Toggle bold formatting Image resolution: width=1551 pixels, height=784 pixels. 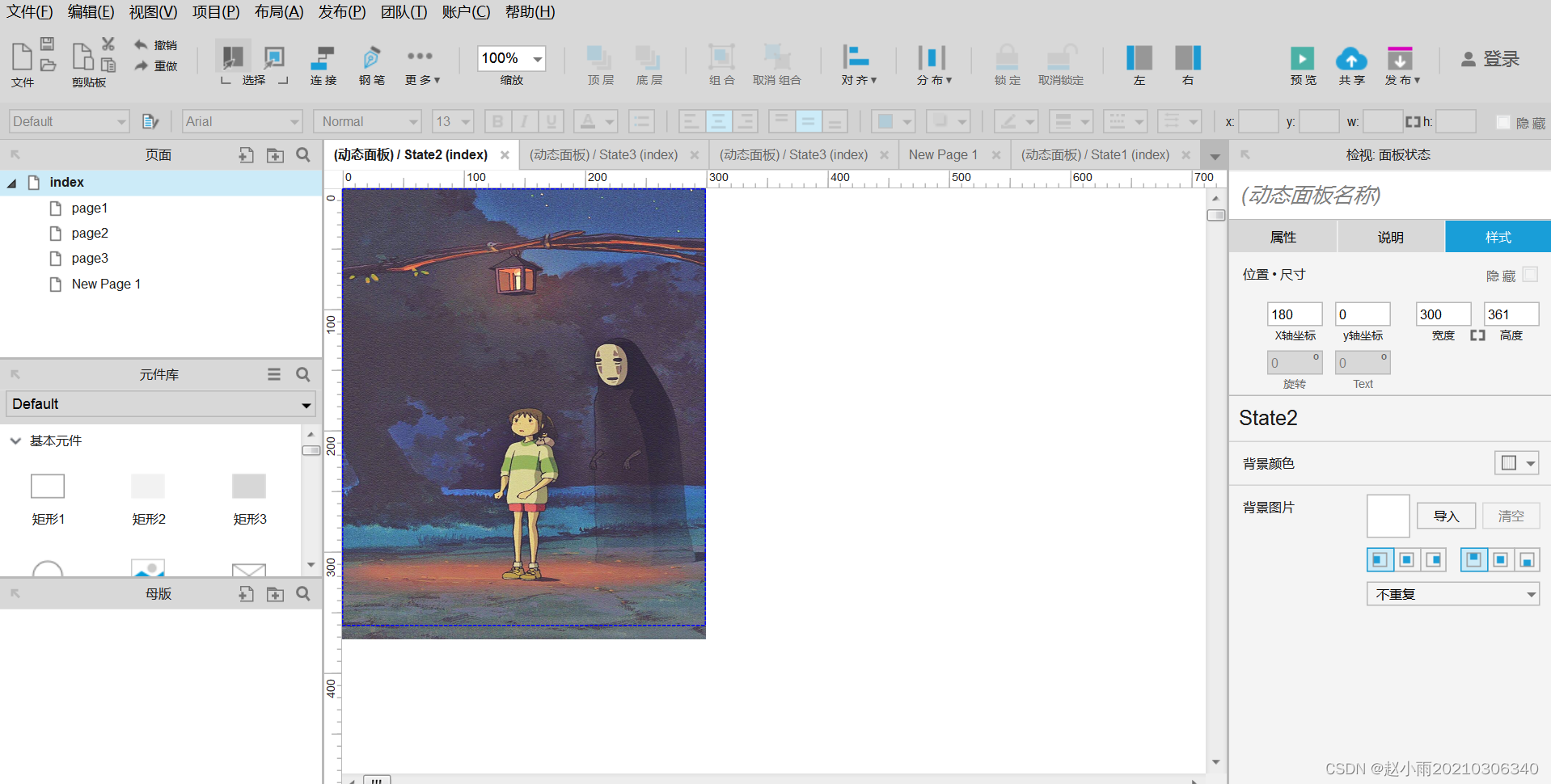497,121
